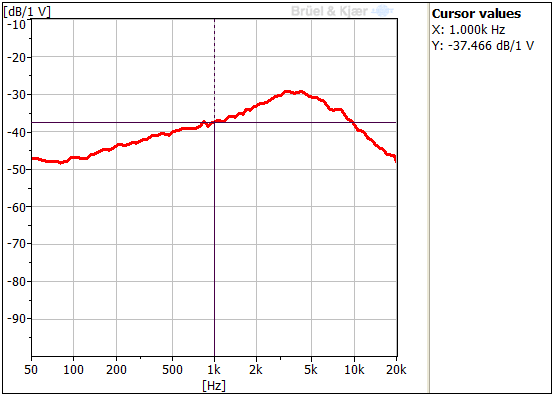
Task: Click the 10k label on the frequency axis
Action: [x=354, y=370]
